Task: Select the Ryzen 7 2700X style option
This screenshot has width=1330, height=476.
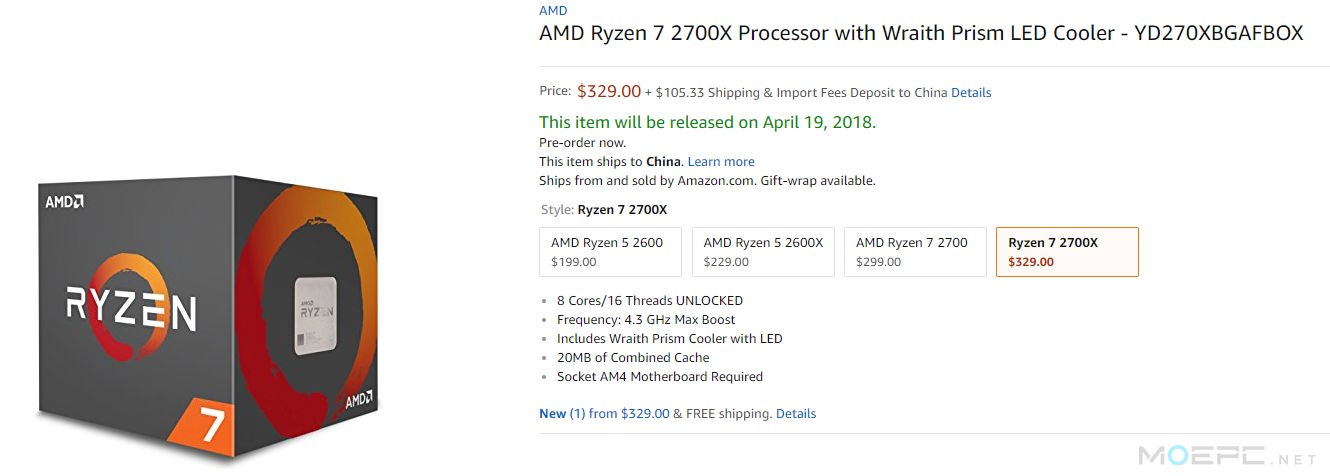Action: point(1067,252)
